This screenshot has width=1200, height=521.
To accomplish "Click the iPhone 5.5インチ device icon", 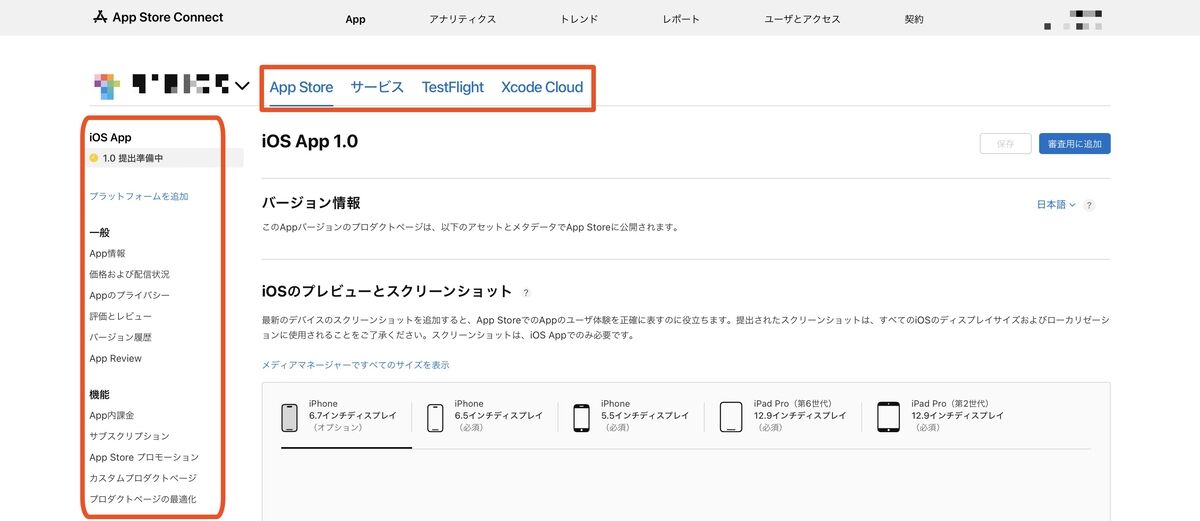I will click(581, 417).
